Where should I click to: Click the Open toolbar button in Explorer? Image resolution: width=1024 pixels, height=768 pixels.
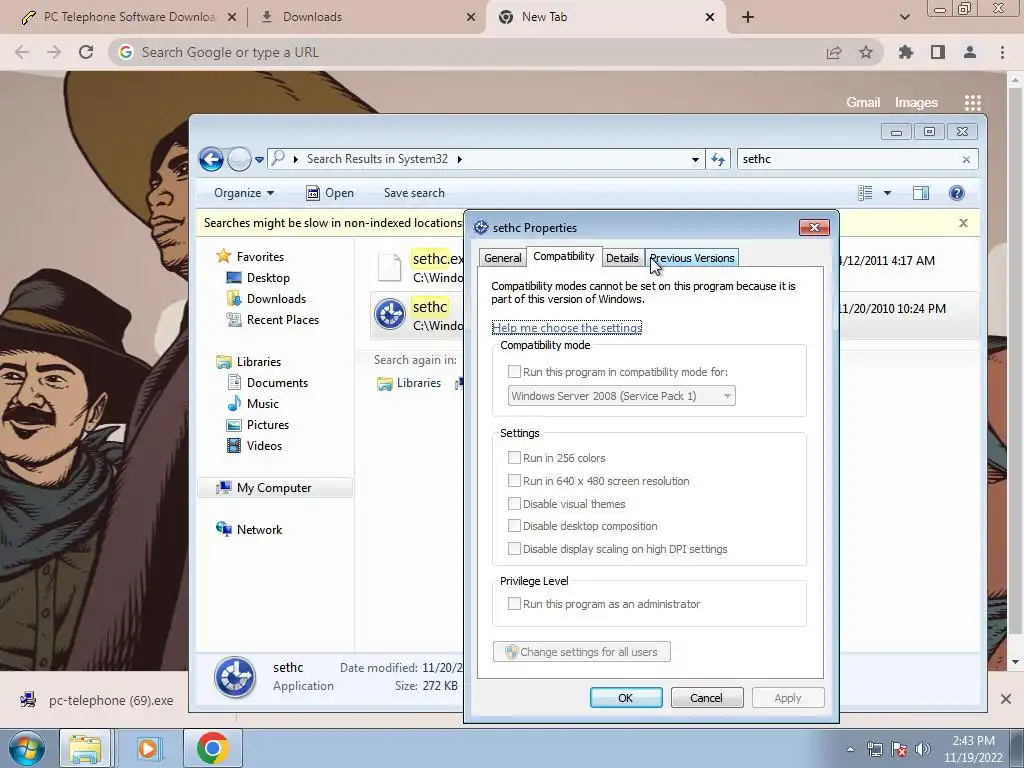tap(330, 193)
